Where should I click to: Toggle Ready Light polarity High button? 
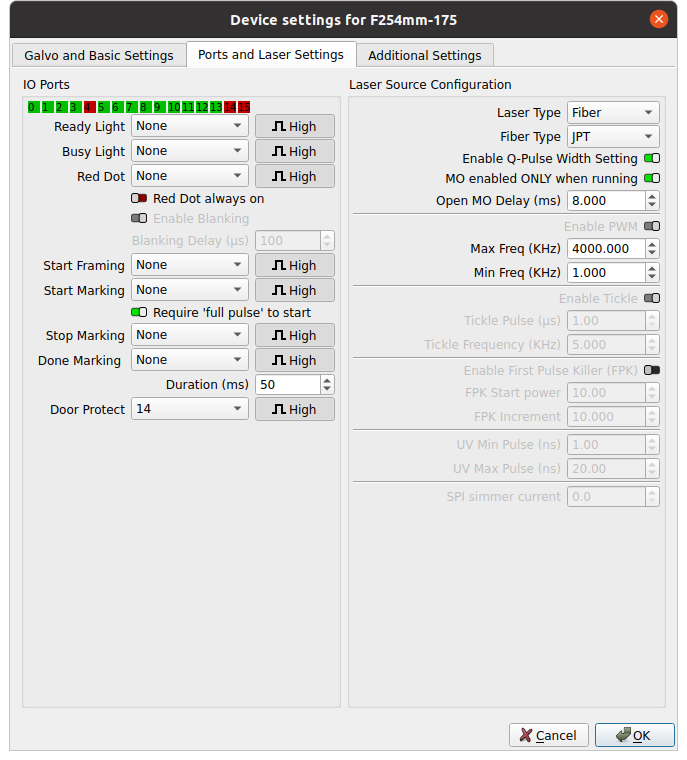click(295, 127)
